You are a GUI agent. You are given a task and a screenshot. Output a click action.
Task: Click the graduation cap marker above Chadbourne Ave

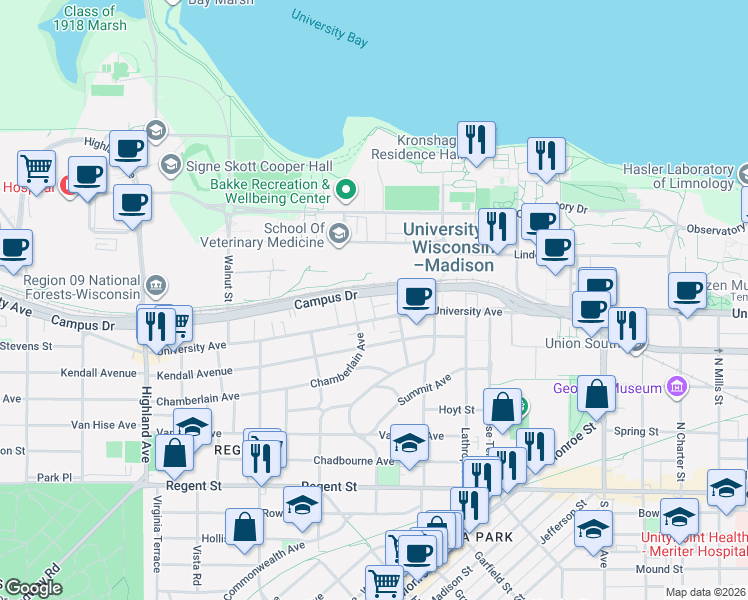409,446
